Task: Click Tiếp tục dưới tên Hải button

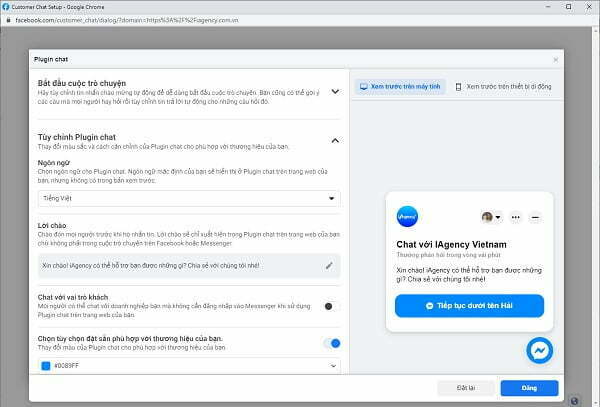Action: coord(469,306)
